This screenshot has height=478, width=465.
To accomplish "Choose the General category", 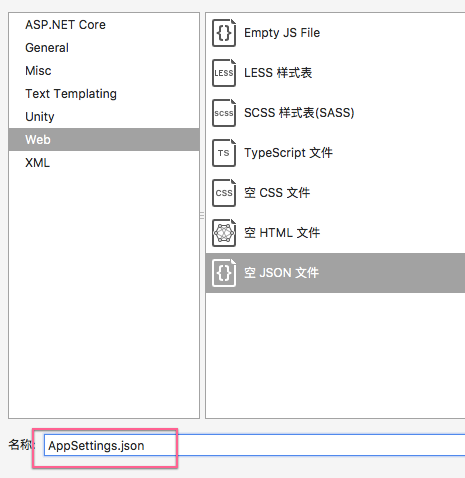I will [x=104, y=48].
